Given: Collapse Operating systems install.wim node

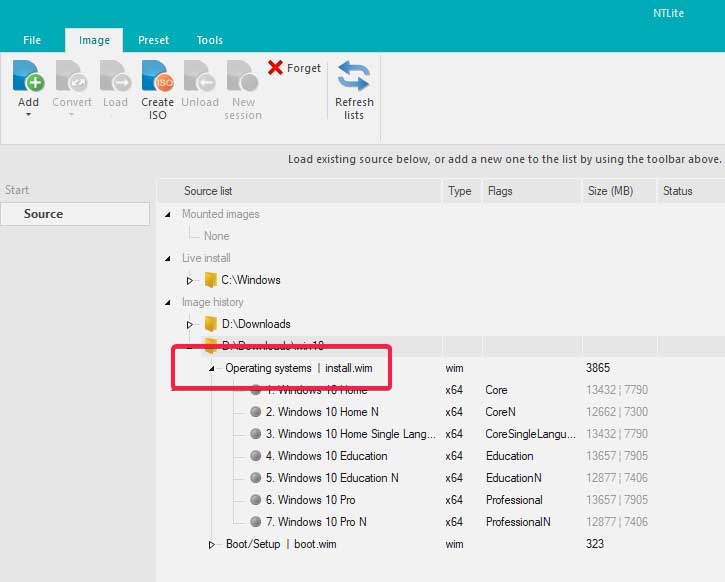Looking at the screenshot, I should point(212,368).
